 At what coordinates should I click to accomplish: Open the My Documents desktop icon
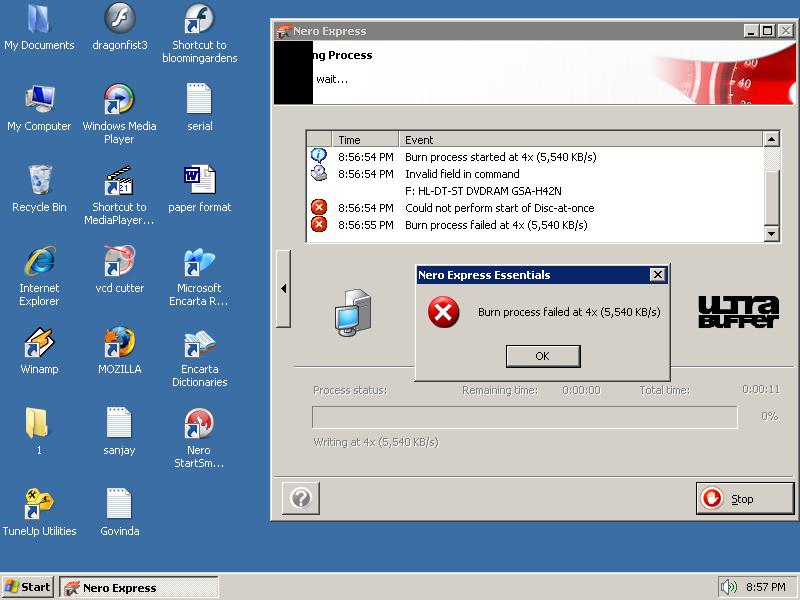tap(39, 27)
